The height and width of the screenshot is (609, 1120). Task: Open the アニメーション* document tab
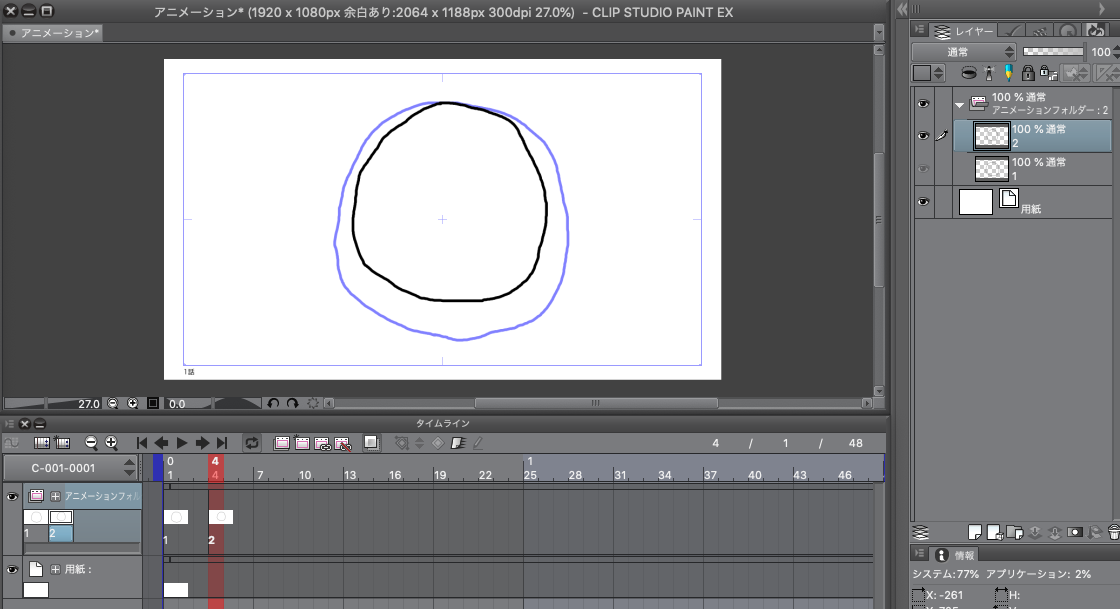pyautogui.click(x=53, y=33)
